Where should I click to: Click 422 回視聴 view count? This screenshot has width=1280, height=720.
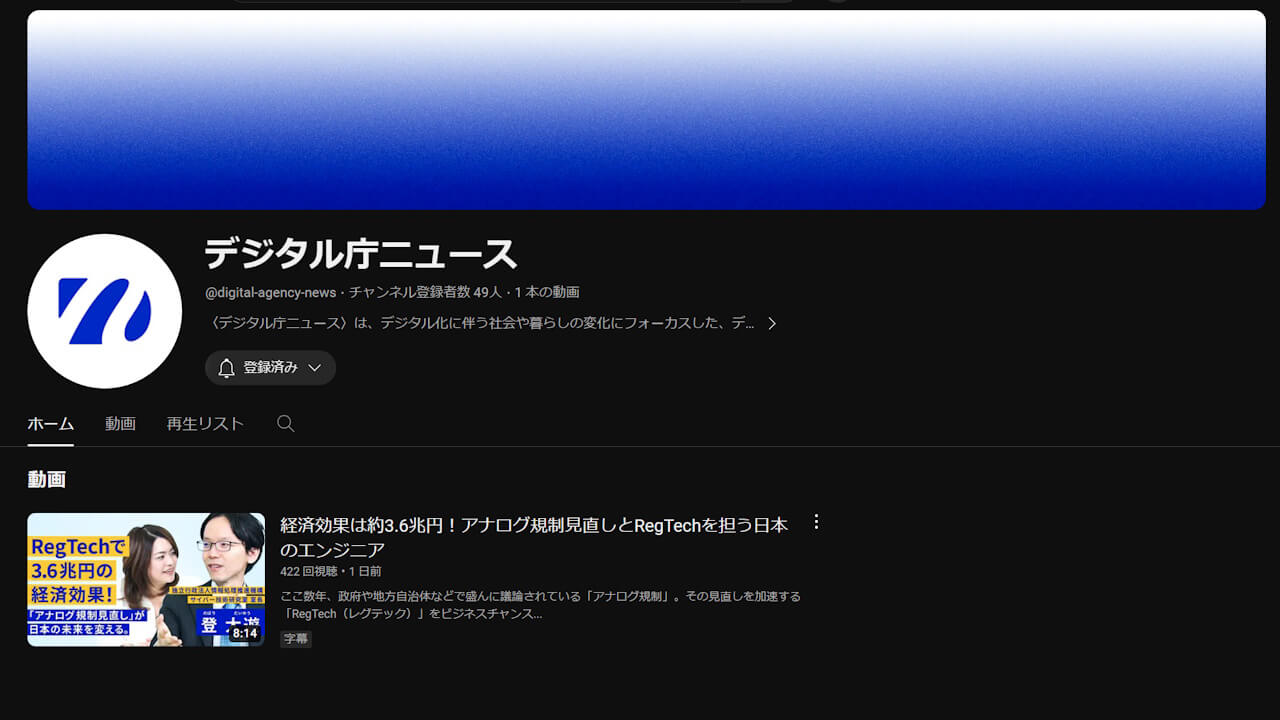(x=310, y=571)
